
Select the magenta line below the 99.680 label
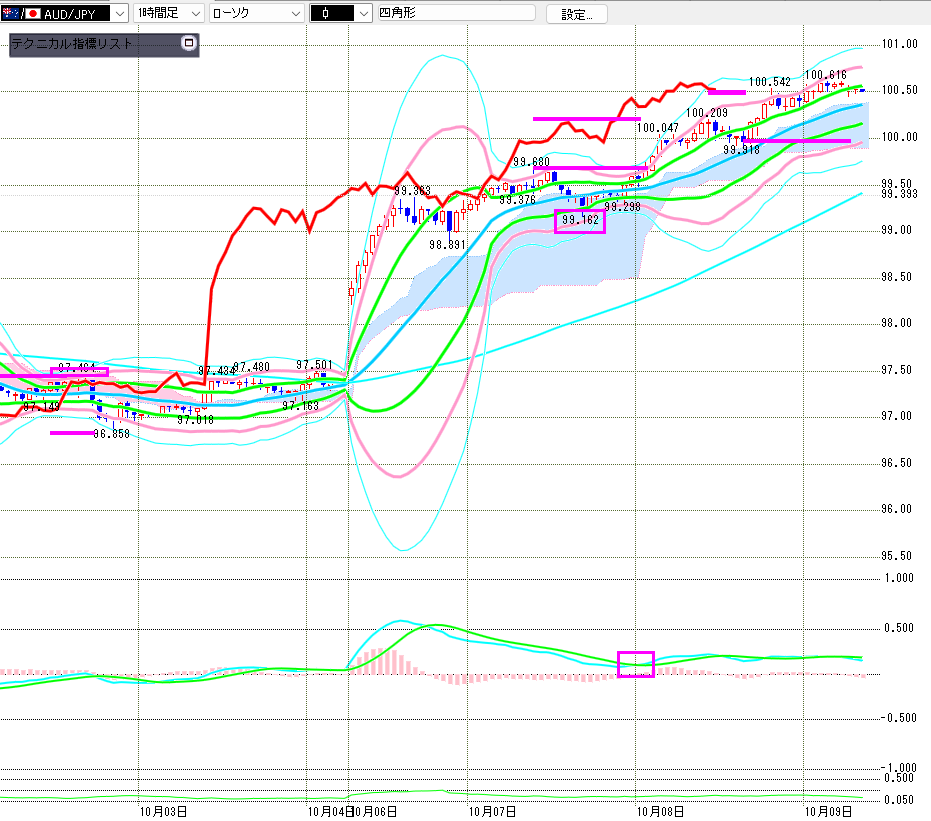[x=590, y=168]
